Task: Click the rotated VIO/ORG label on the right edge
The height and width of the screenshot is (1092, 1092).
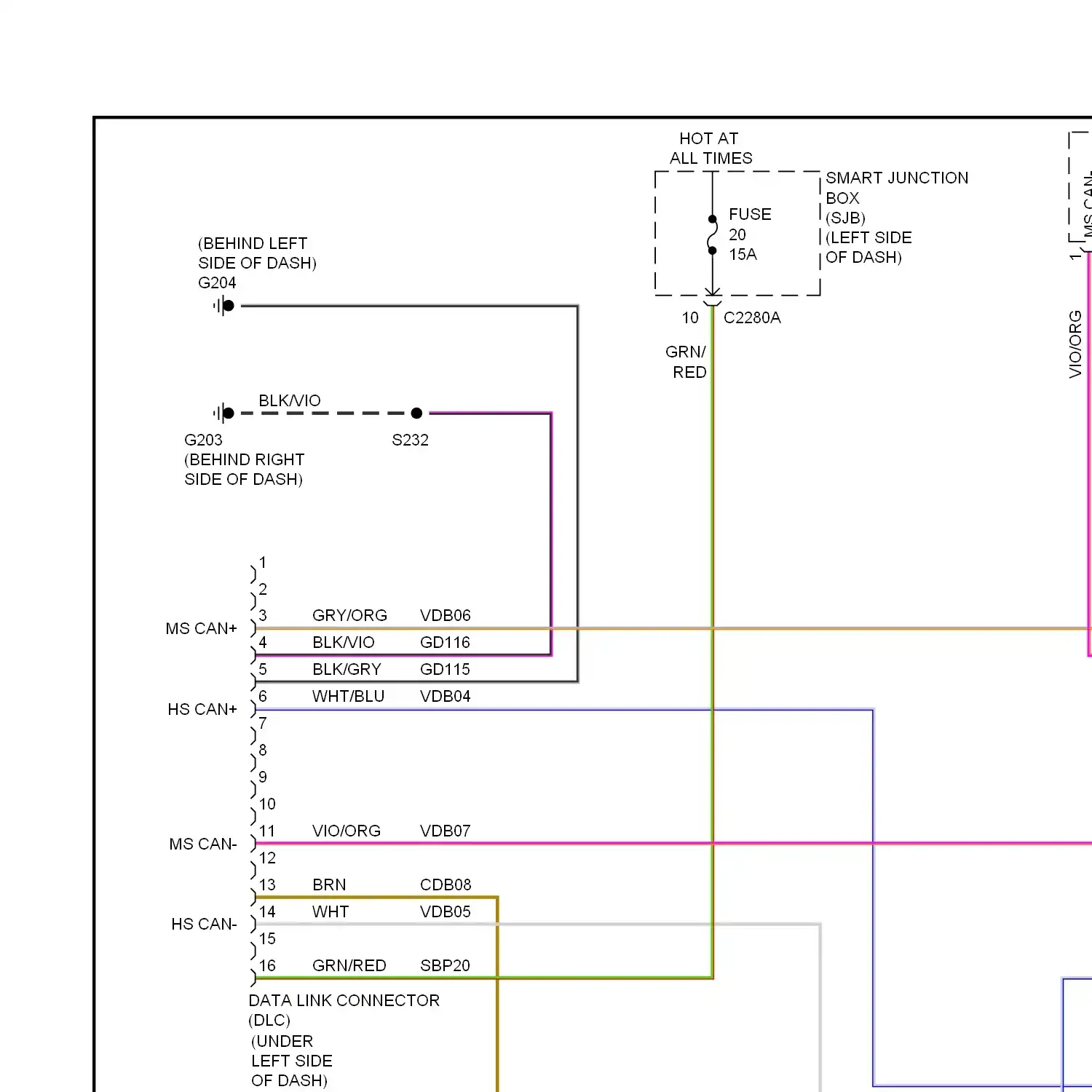Action: pos(1075,344)
